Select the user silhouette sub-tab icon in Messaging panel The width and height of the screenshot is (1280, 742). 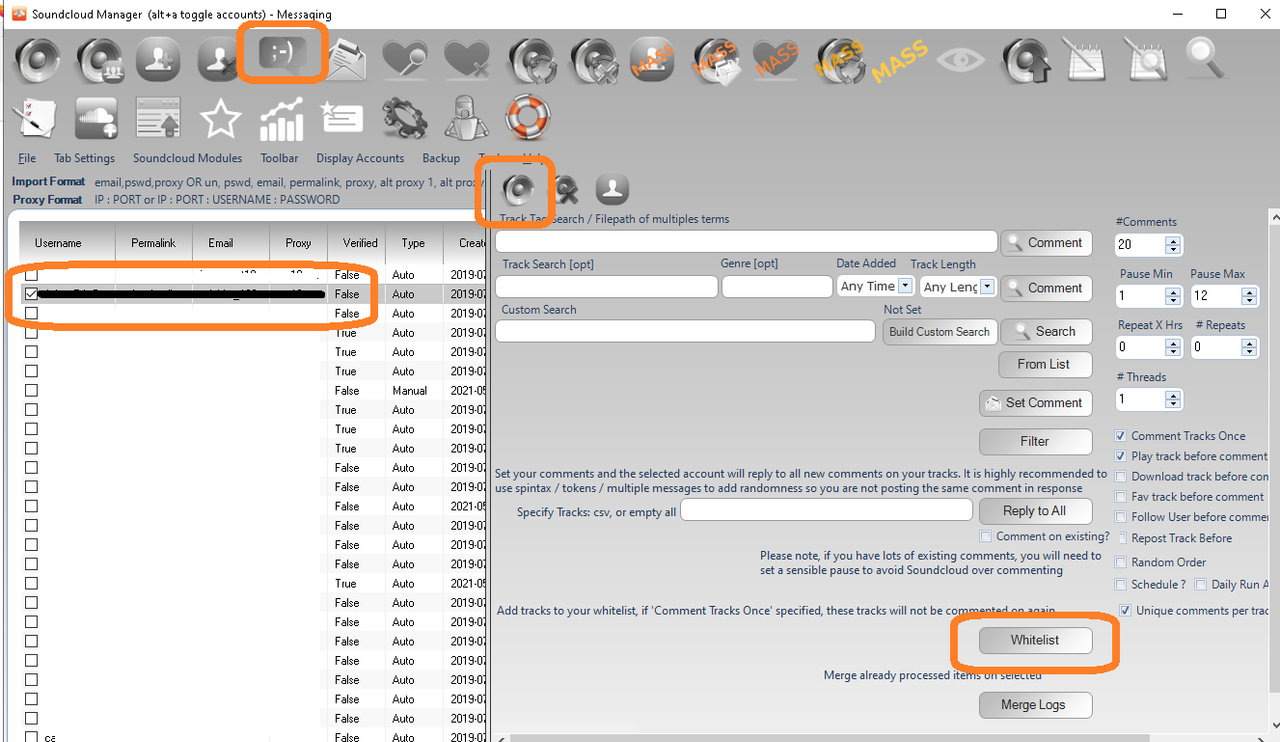(612, 189)
